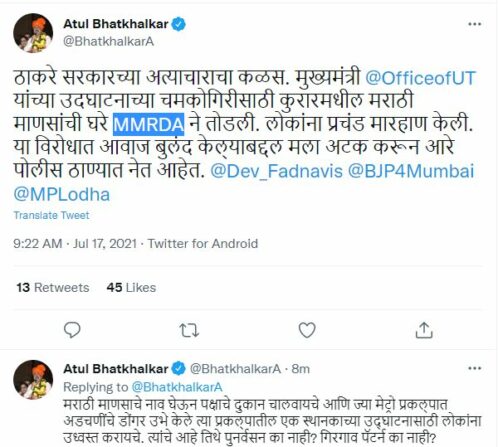View the 13 Retweets list
The width and height of the screenshot is (498, 447).
[x=53, y=288]
